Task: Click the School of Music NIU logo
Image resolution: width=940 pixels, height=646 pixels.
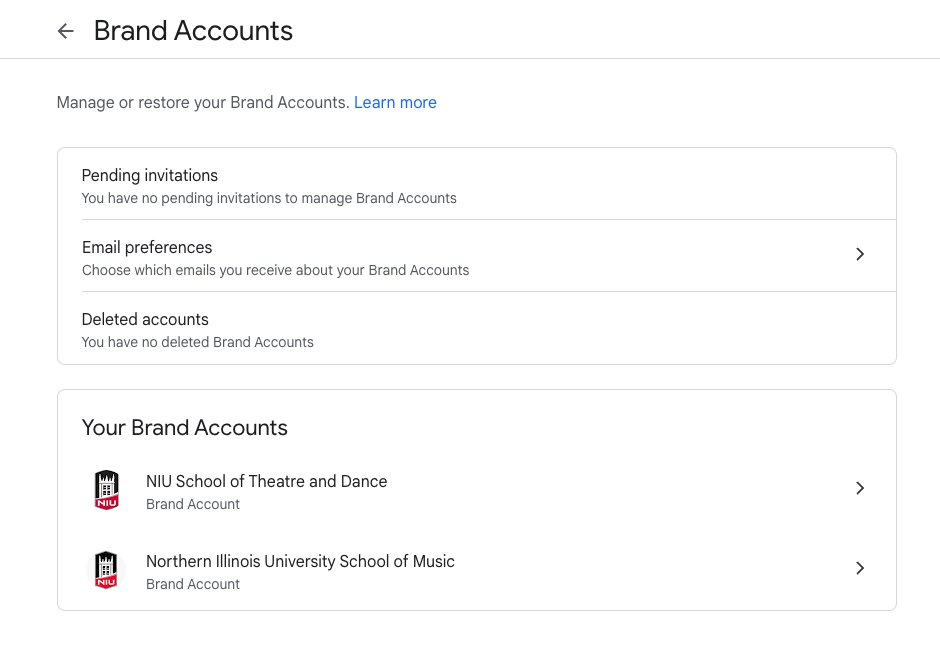Action: 106,570
